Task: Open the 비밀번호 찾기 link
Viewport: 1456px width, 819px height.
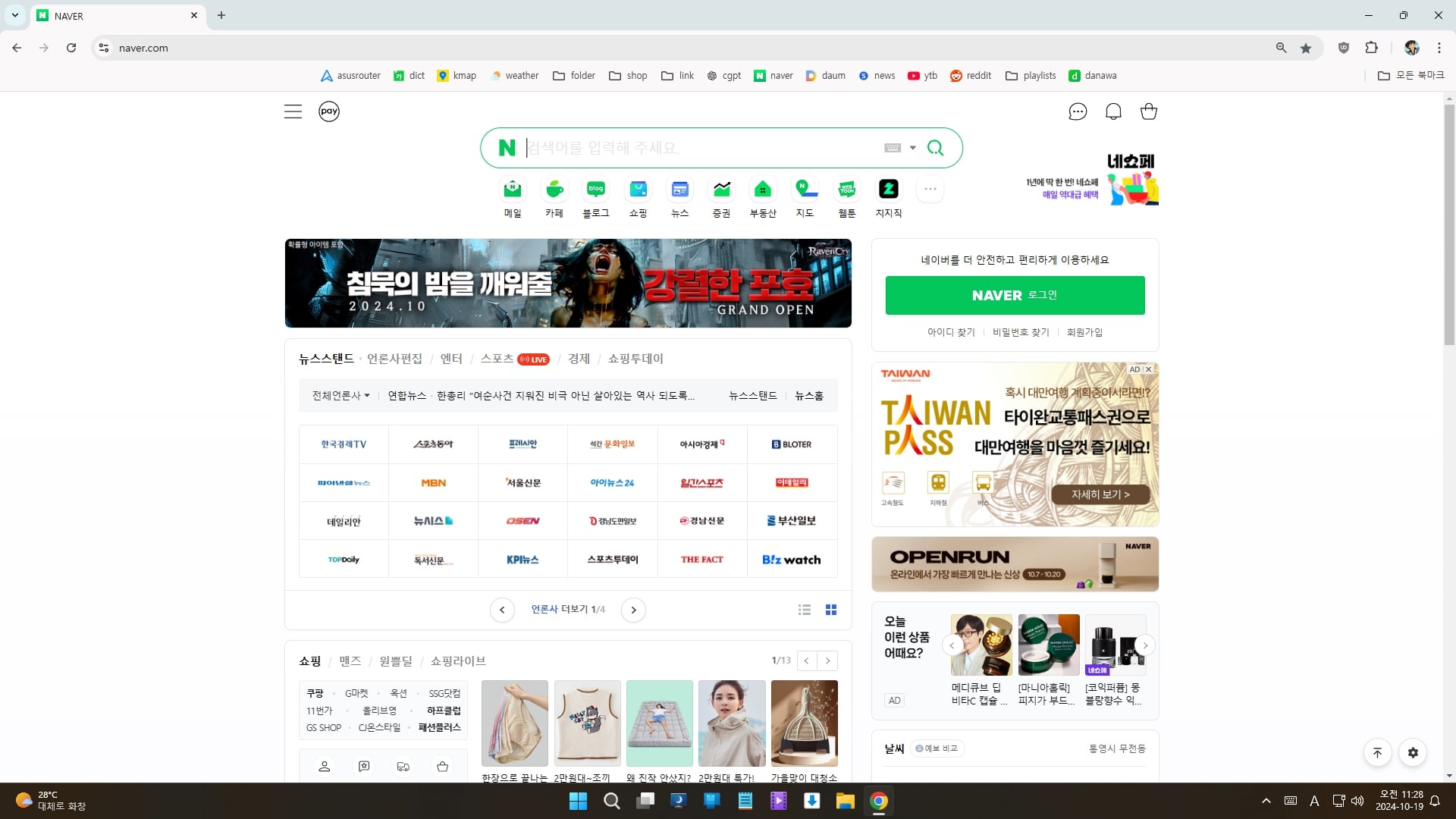Action: [x=1021, y=332]
